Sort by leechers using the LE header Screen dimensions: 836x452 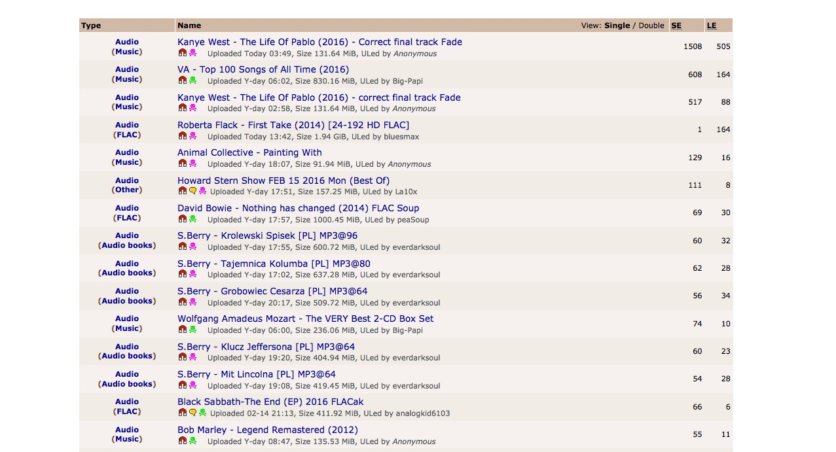pyautogui.click(x=712, y=26)
